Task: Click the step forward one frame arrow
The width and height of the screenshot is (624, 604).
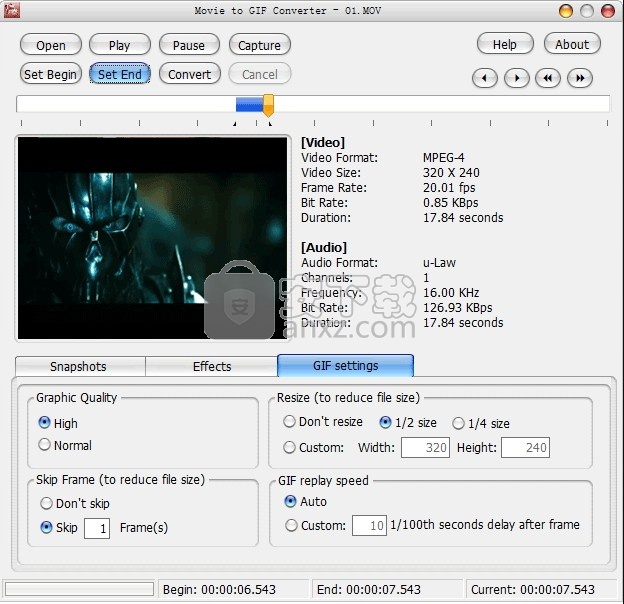Action: tap(517, 78)
